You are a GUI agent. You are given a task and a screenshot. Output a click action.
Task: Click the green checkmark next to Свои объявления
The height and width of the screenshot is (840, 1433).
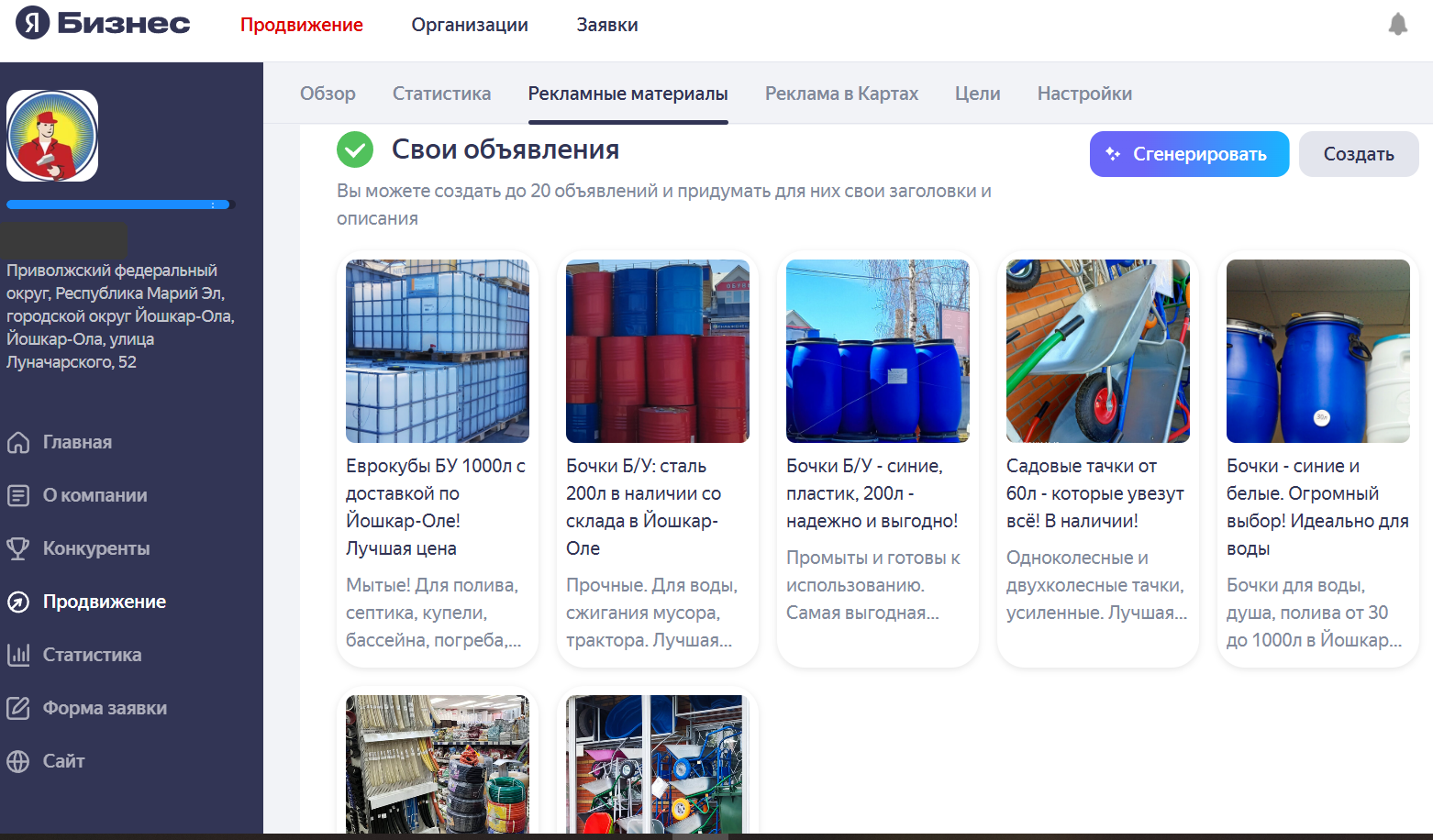pyautogui.click(x=355, y=149)
